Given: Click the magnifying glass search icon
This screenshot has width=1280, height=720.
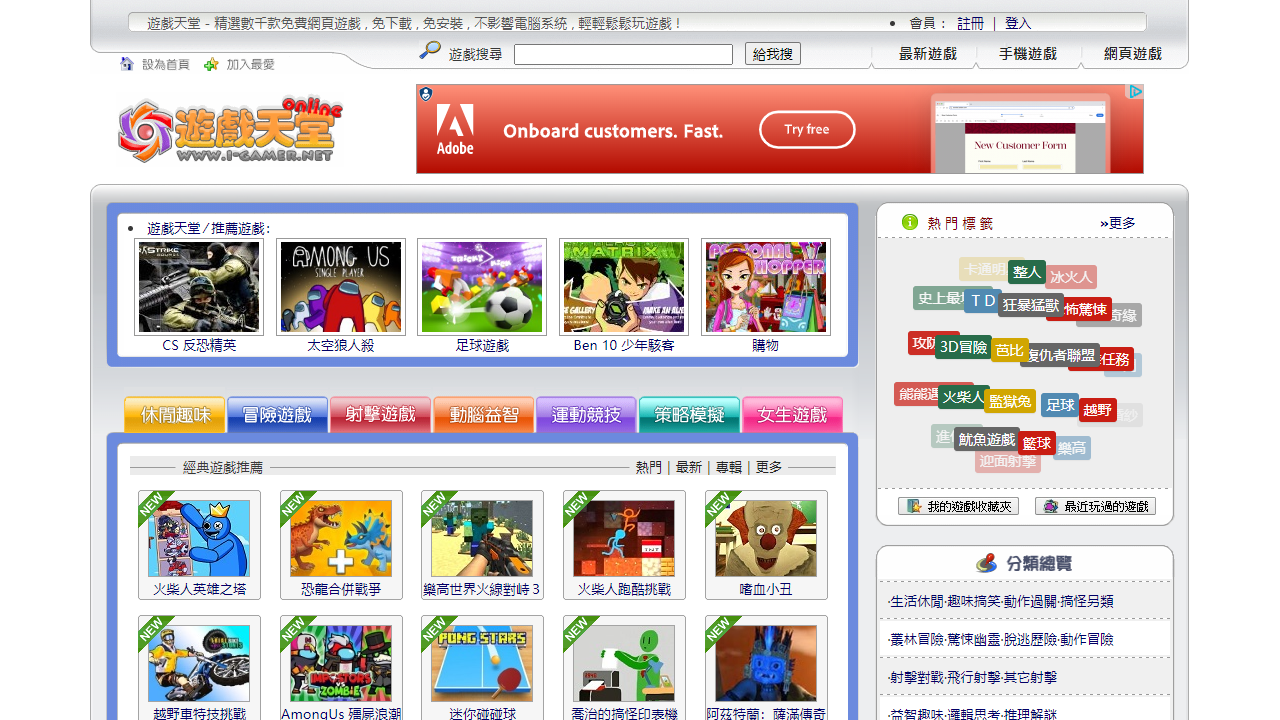Looking at the screenshot, I should tap(430, 50).
